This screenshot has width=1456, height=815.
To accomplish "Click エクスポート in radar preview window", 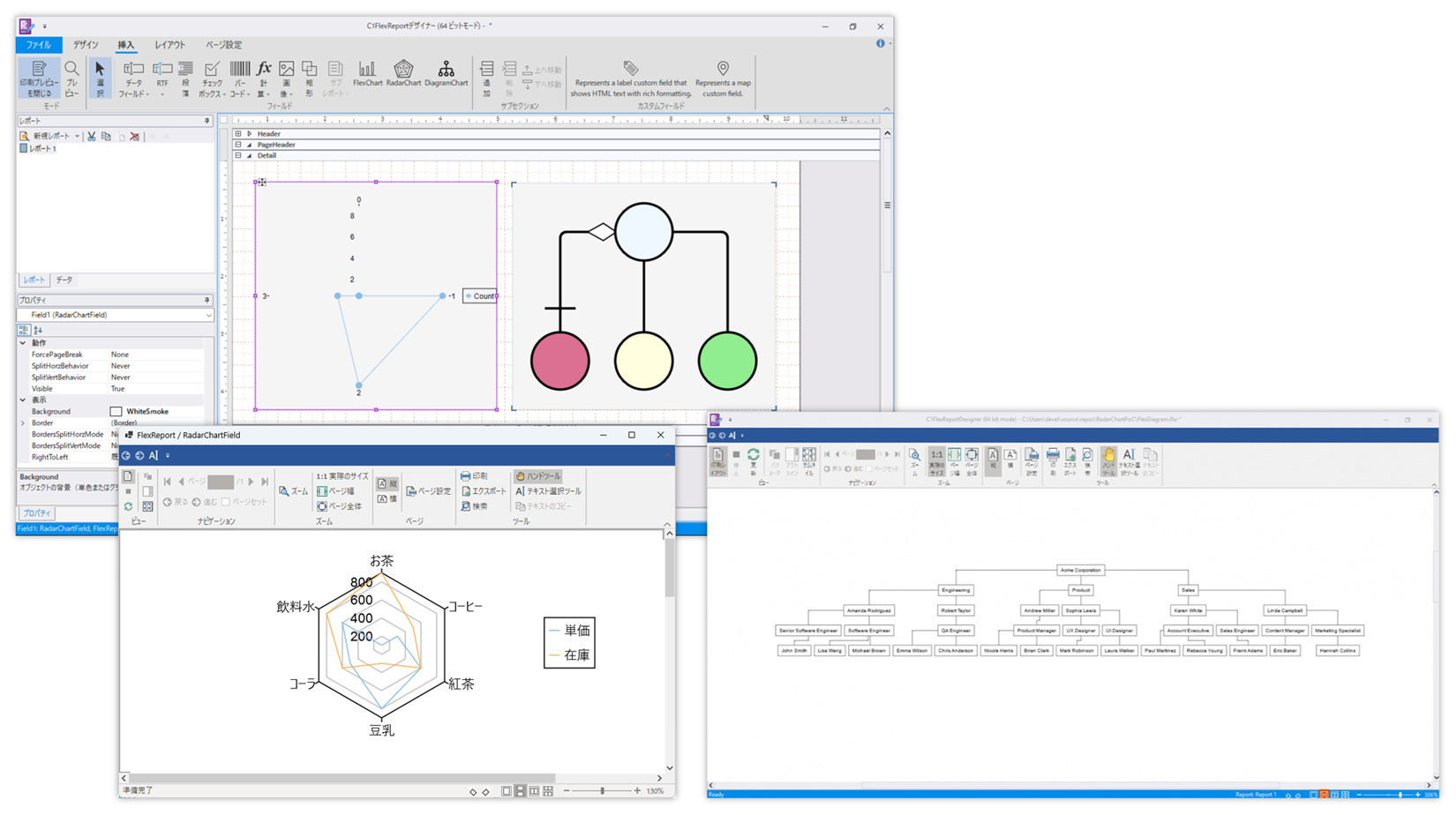I will [x=484, y=491].
